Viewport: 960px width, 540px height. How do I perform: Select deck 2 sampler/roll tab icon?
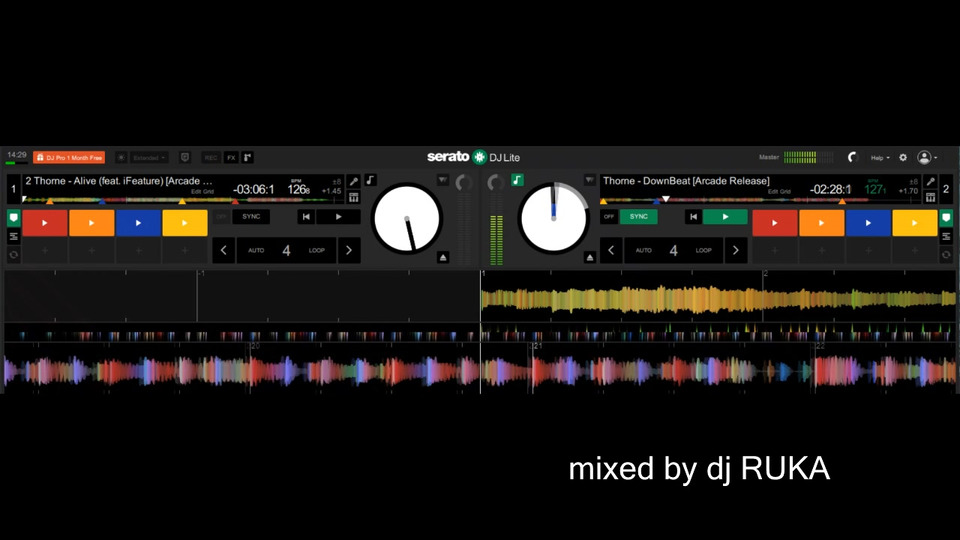tap(946, 254)
